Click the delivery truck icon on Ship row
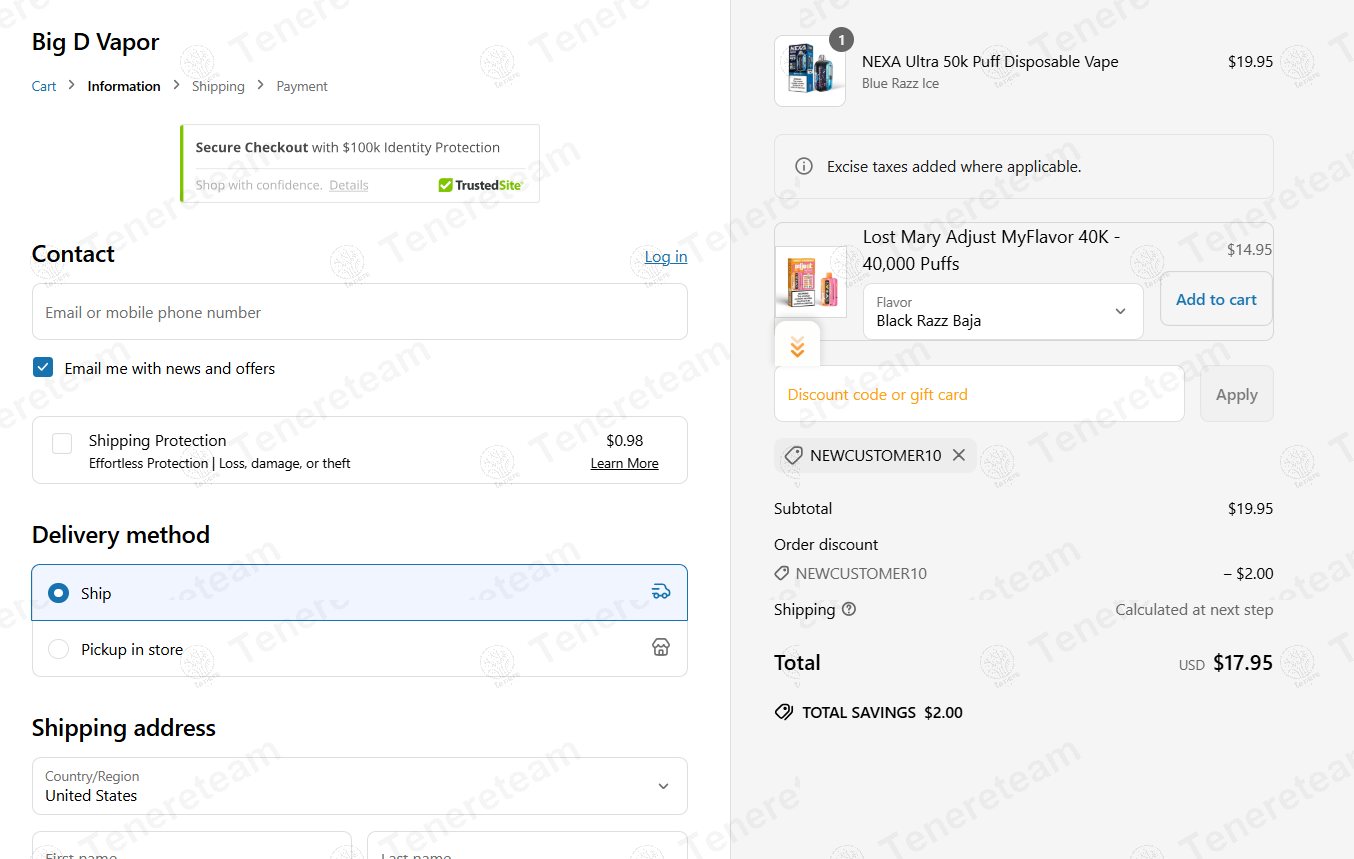This screenshot has height=859, width=1354. pyautogui.click(x=660, y=591)
